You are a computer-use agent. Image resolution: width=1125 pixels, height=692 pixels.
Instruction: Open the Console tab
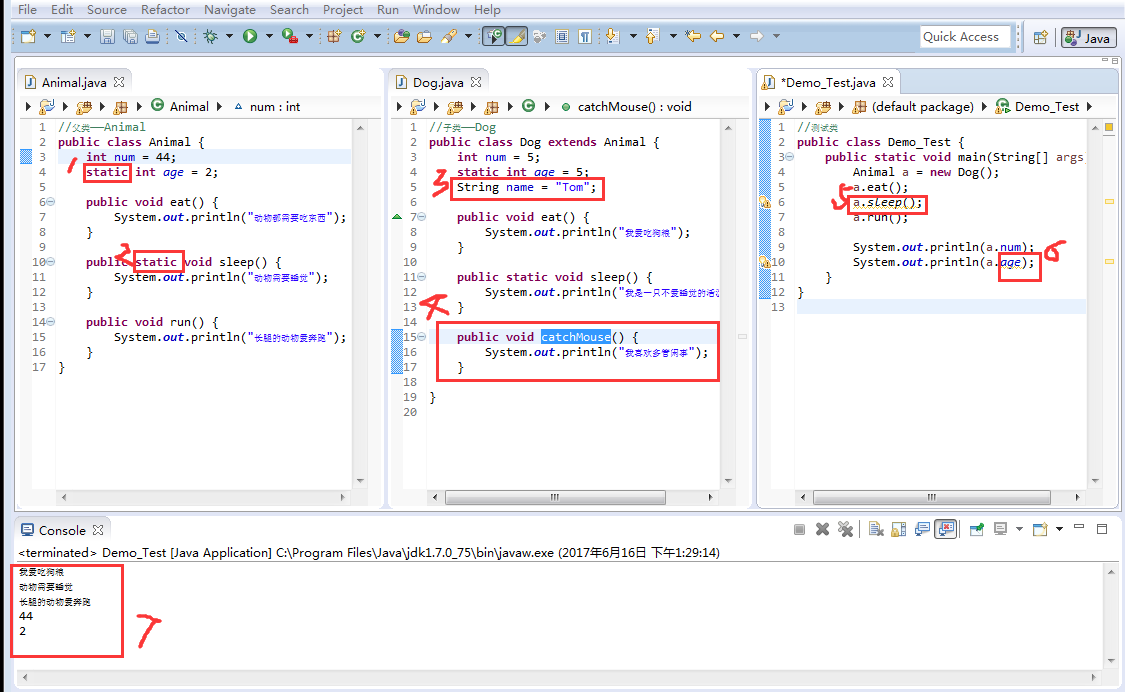click(x=62, y=530)
